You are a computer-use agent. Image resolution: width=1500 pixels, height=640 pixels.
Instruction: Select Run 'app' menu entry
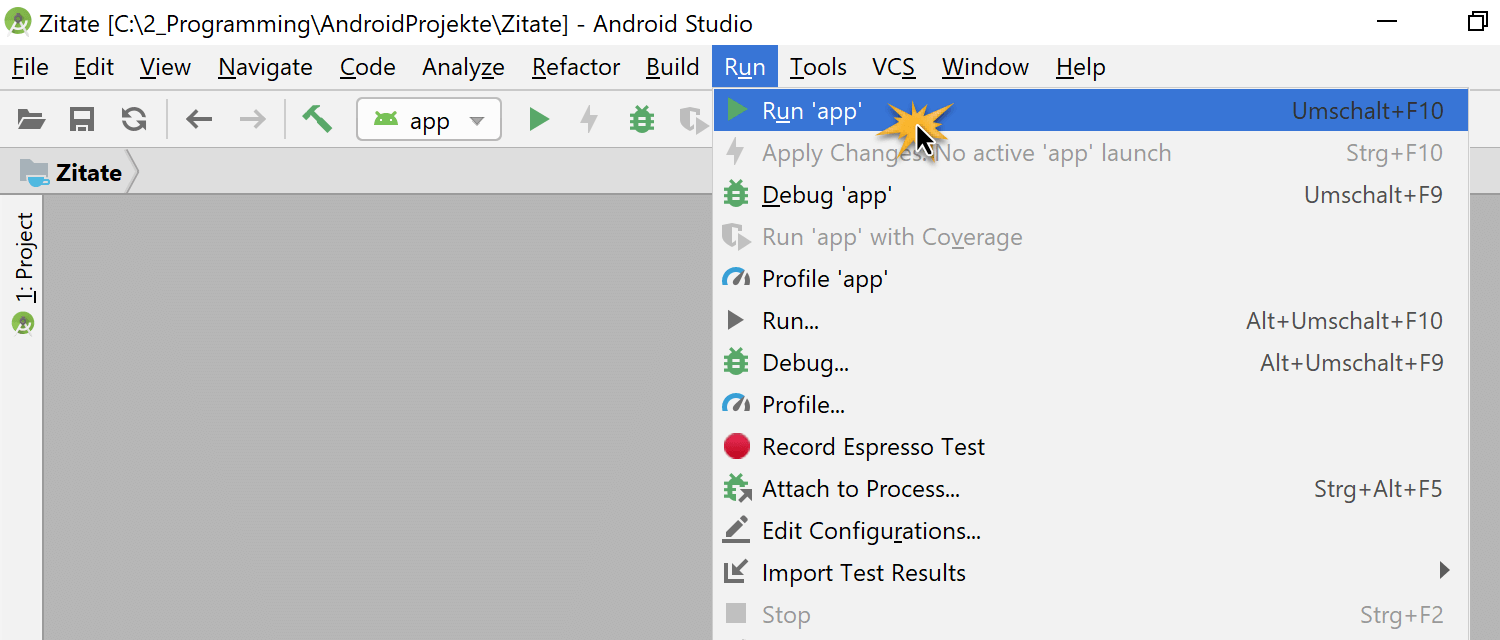pyautogui.click(x=1090, y=111)
